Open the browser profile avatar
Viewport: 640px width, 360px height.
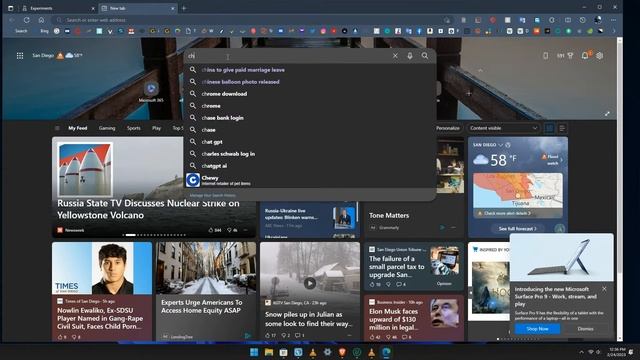[x=598, y=20]
